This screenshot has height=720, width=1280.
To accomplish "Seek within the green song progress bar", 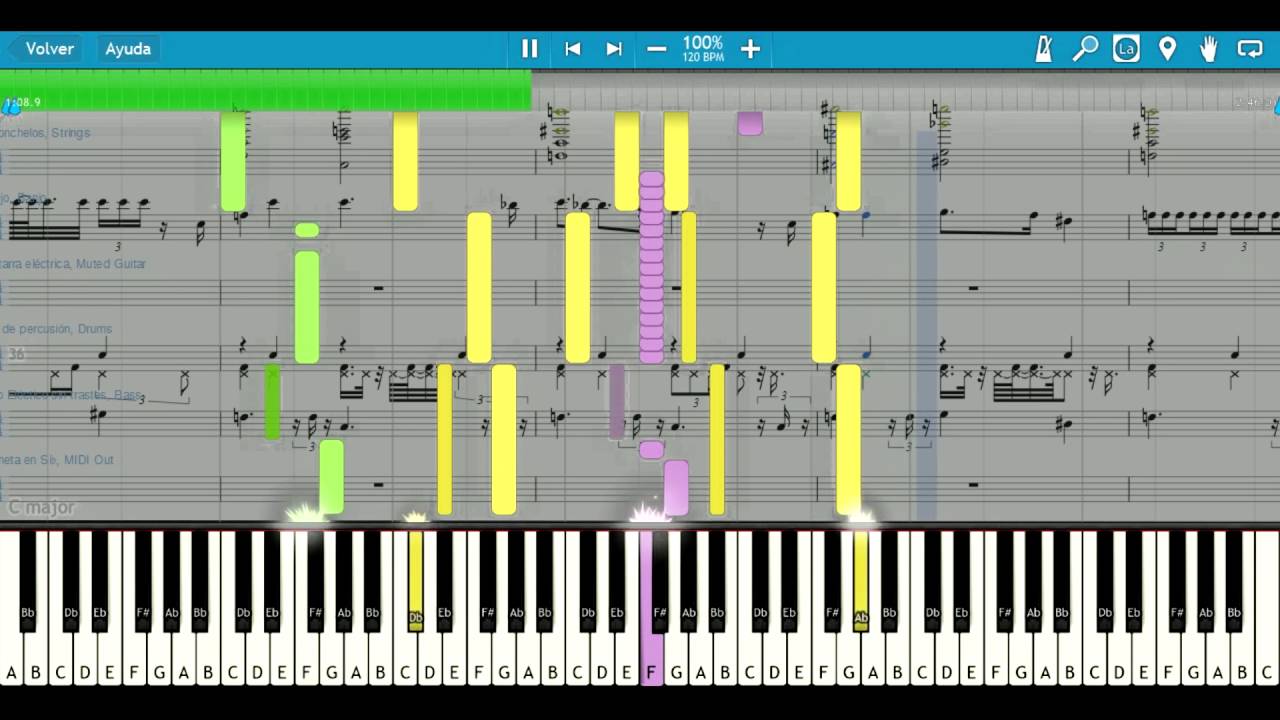I will (x=266, y=90).
